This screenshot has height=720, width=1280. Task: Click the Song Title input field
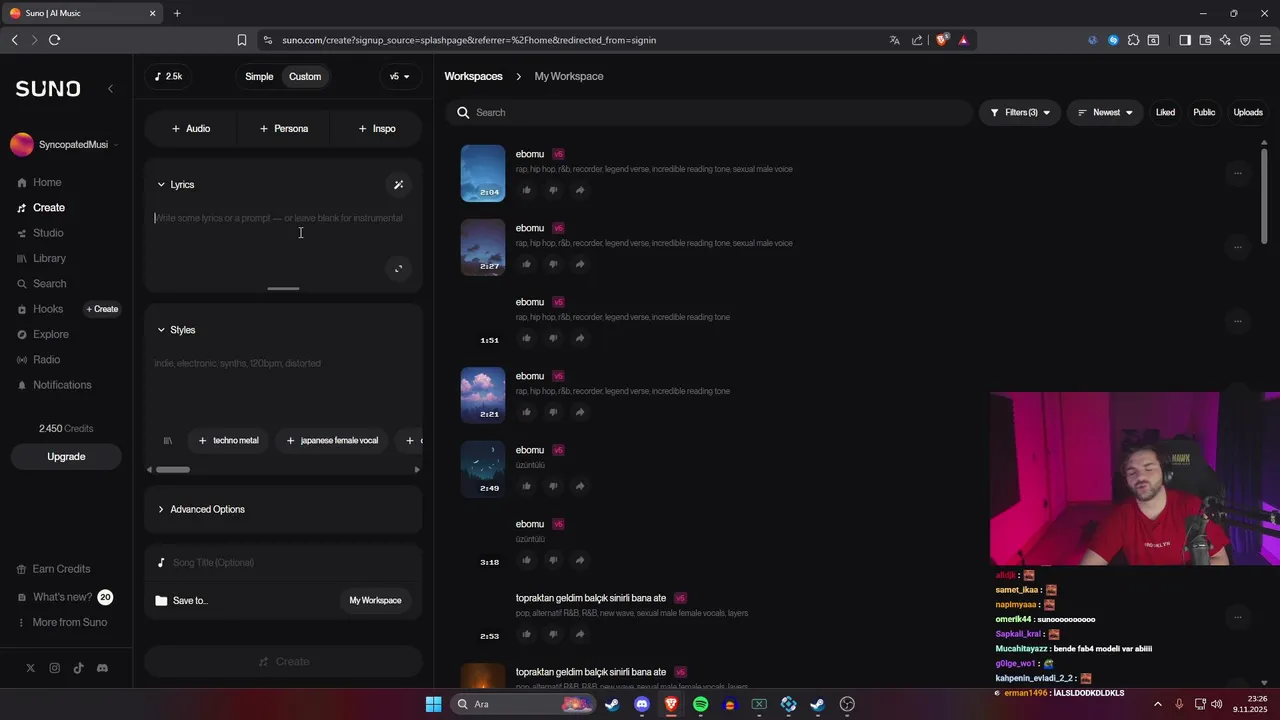click(283, 563)
